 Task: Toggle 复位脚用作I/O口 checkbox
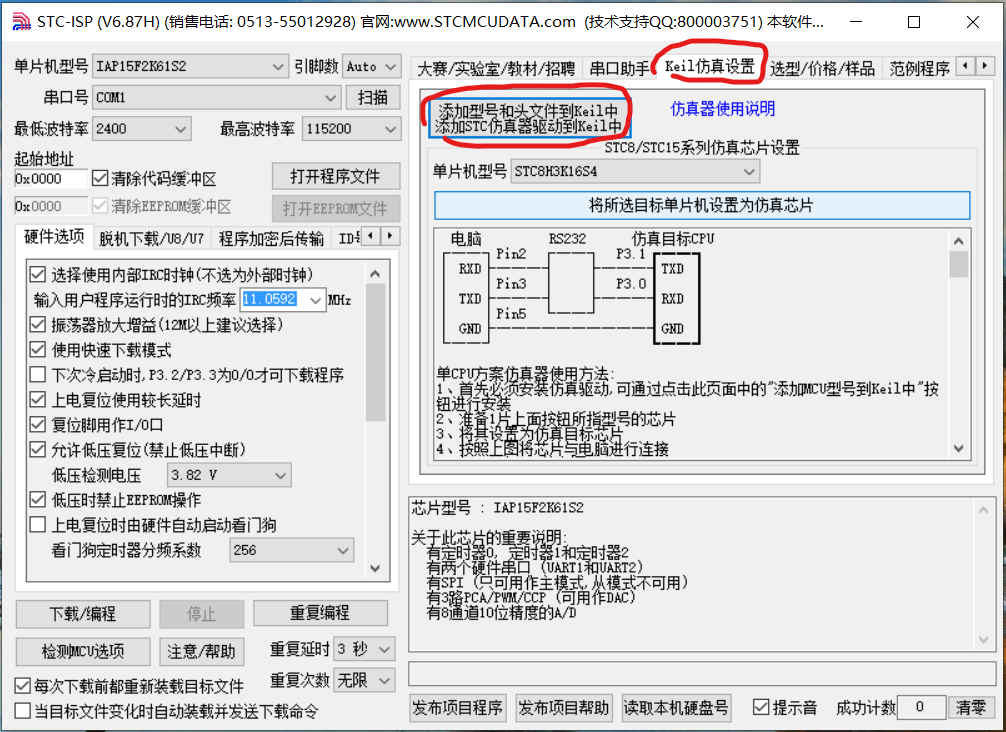pos(37,424)
